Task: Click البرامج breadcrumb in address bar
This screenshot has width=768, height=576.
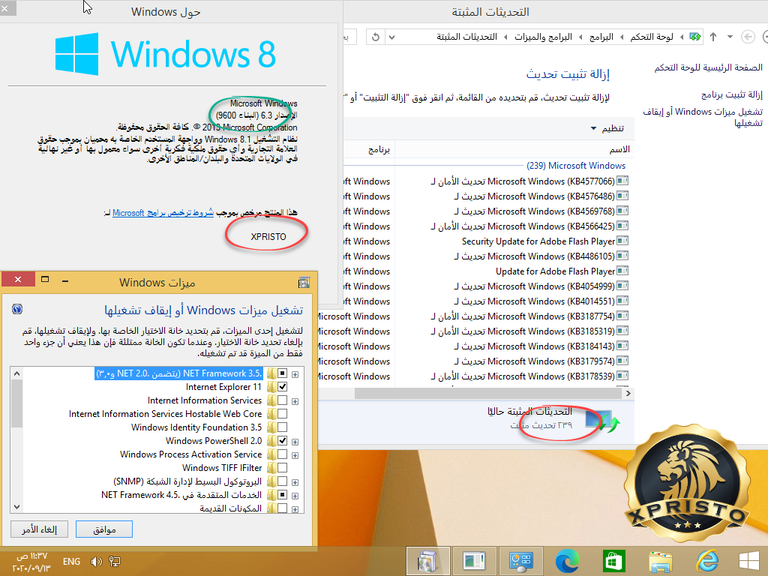Action: click(x=601, y=37)
